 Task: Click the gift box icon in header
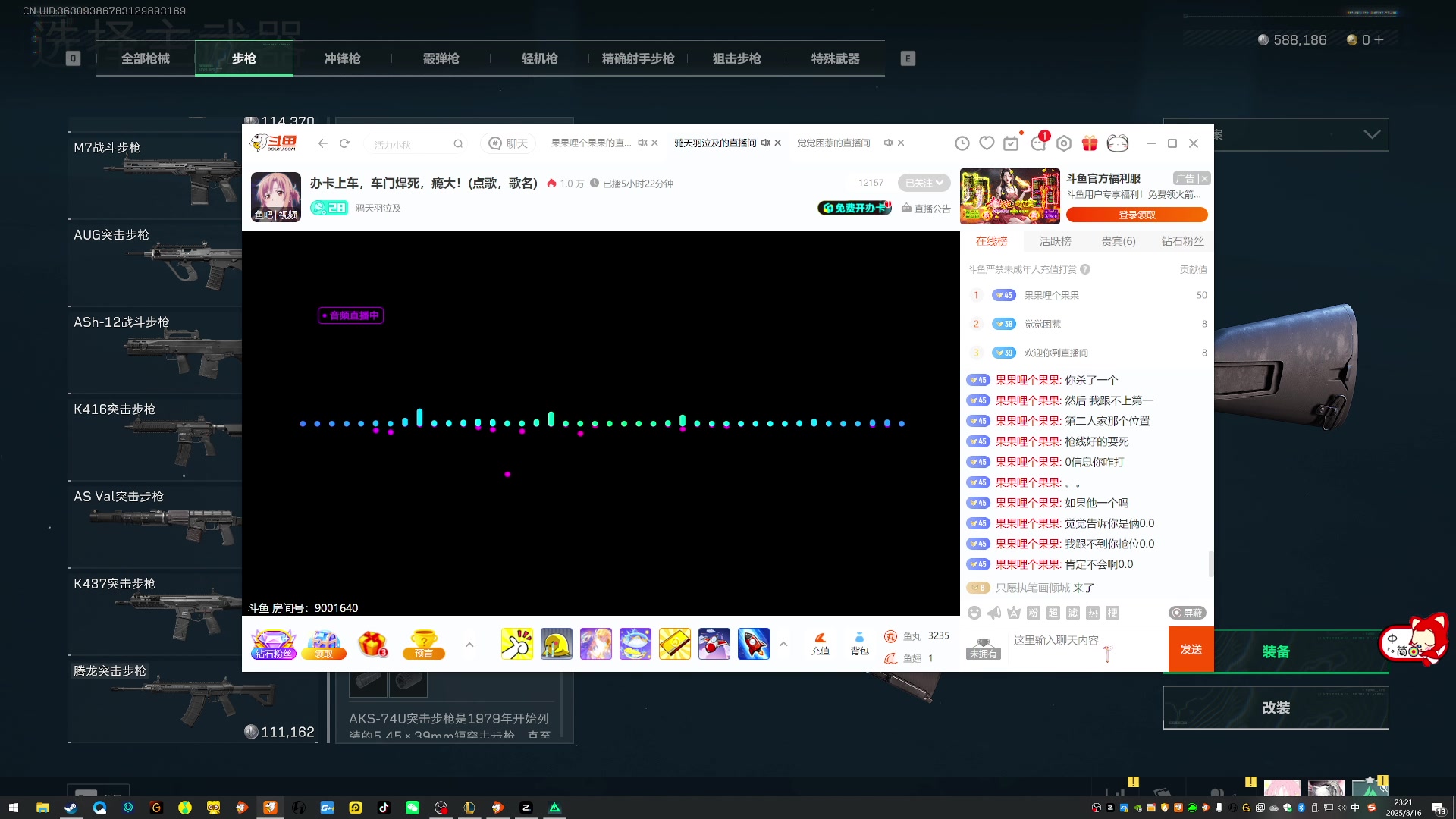pyautogui.click(x=1090, y=143)
